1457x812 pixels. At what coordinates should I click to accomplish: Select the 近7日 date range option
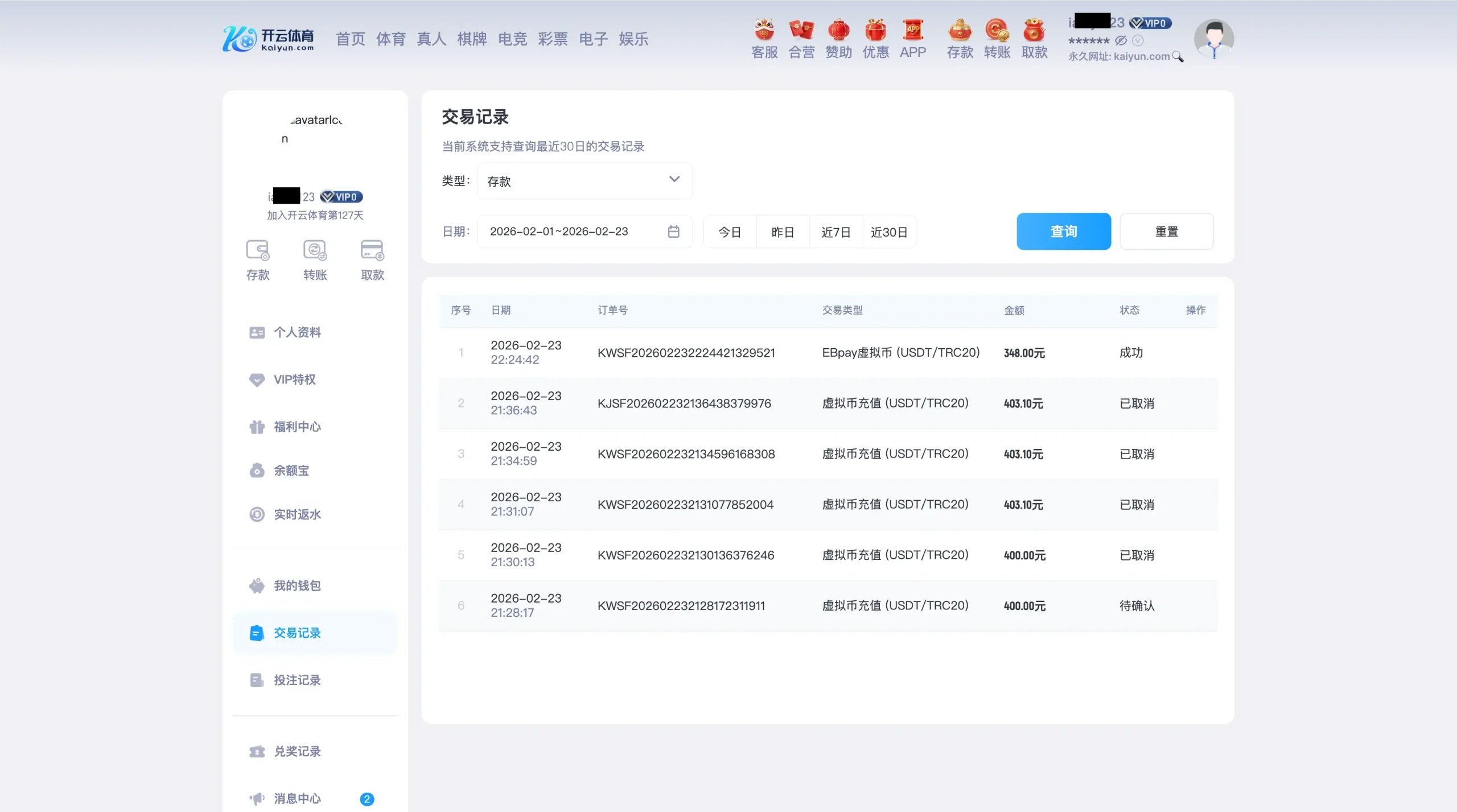[x=835, y=232]
